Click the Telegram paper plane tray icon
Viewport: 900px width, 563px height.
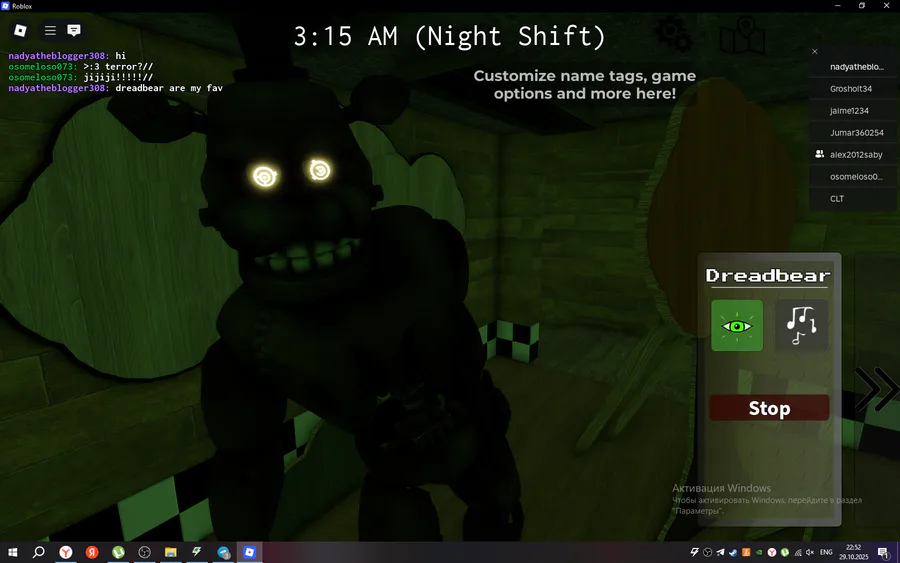[x=720, y=552]
